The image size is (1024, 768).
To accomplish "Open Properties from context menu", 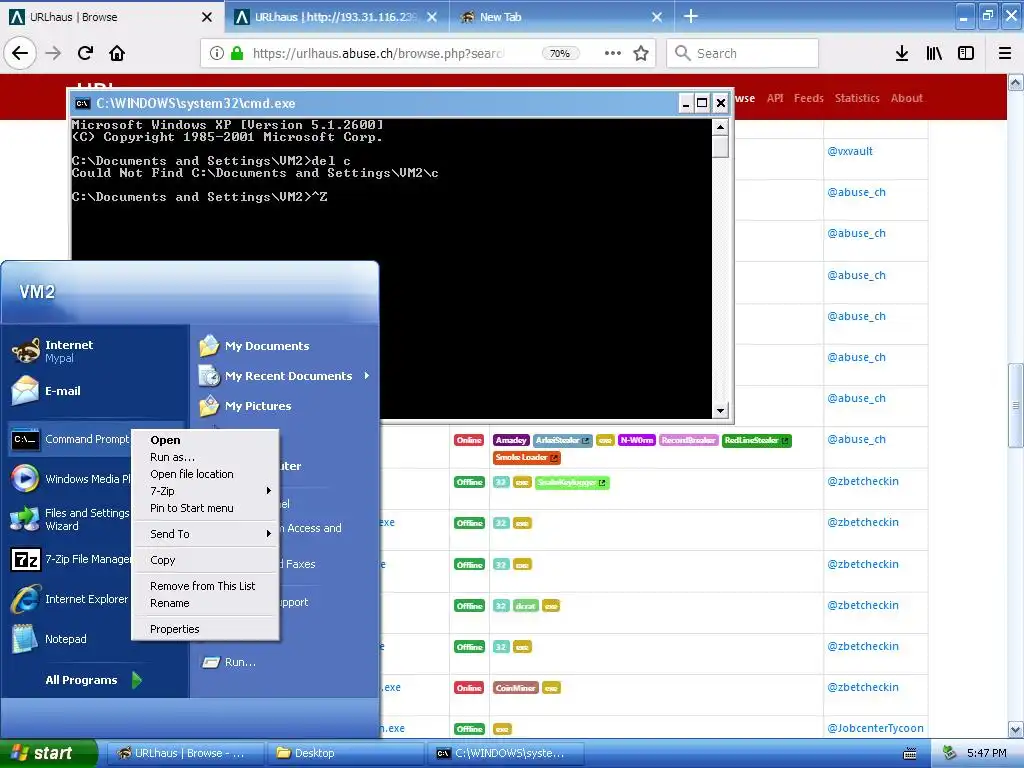I will pyautogui.click(x=206, y=629).
